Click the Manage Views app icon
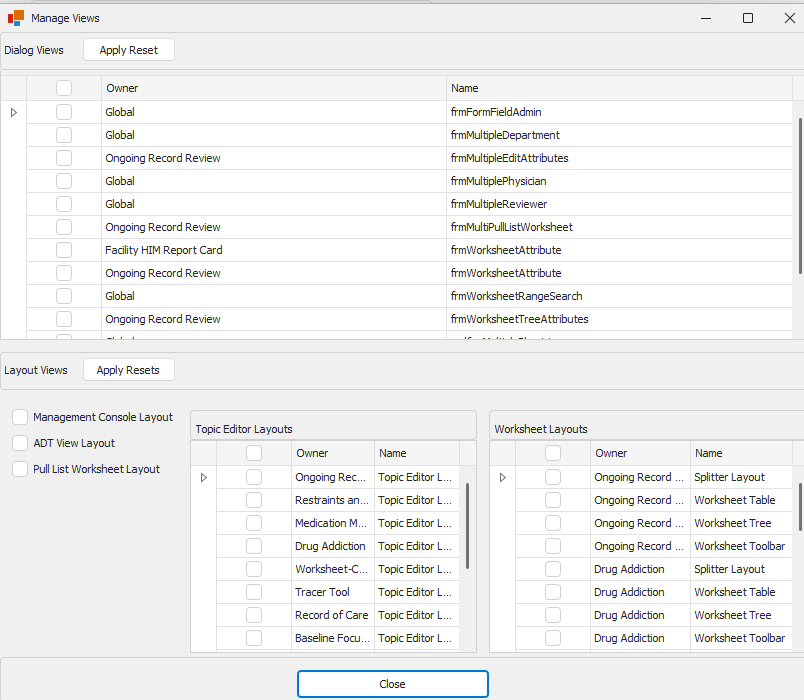Screen dimensions: 804x700 16,18
